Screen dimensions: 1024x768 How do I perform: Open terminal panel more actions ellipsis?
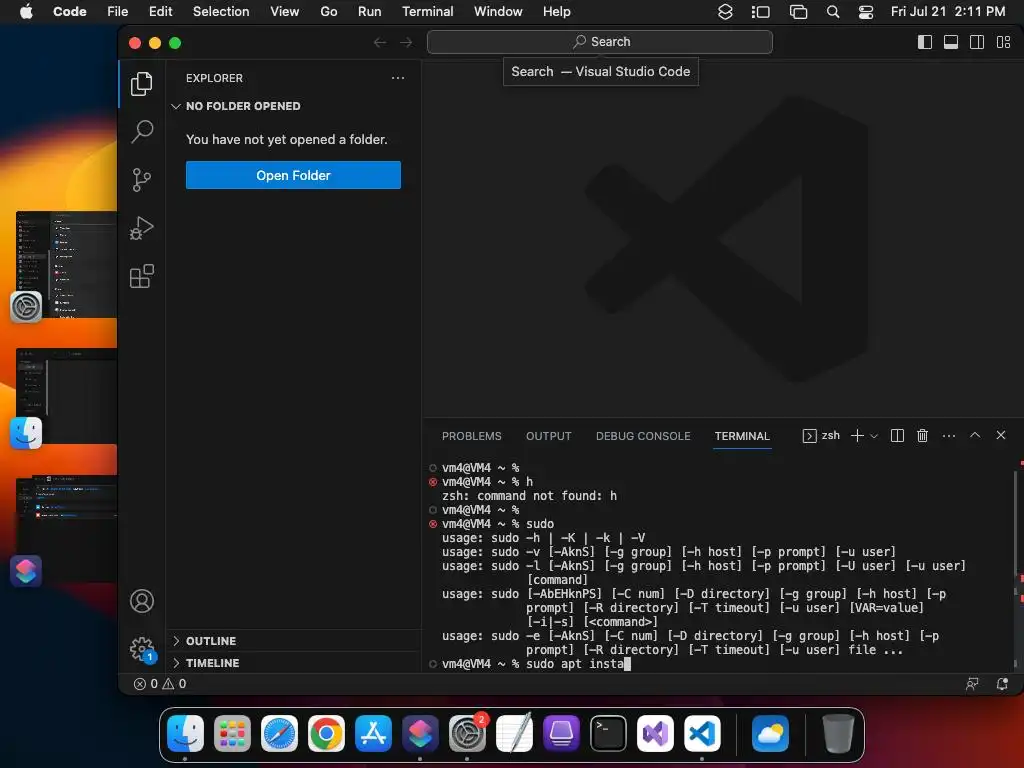point(949,436)
